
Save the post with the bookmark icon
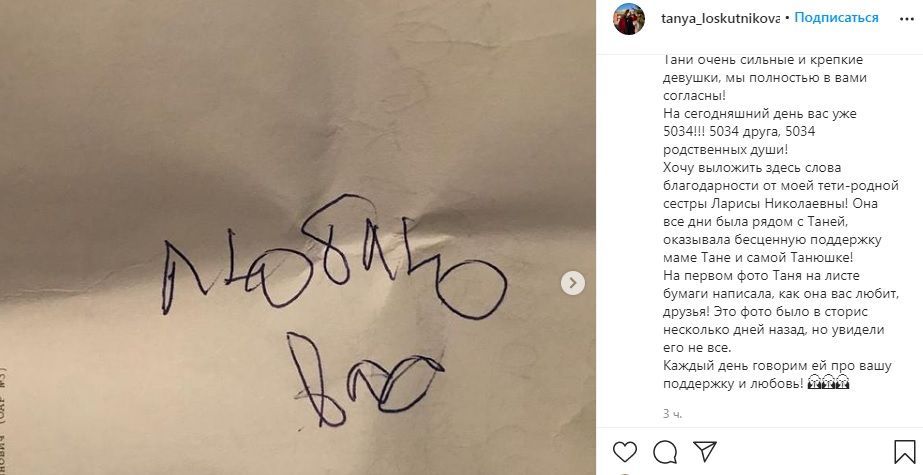pos(904,451)
